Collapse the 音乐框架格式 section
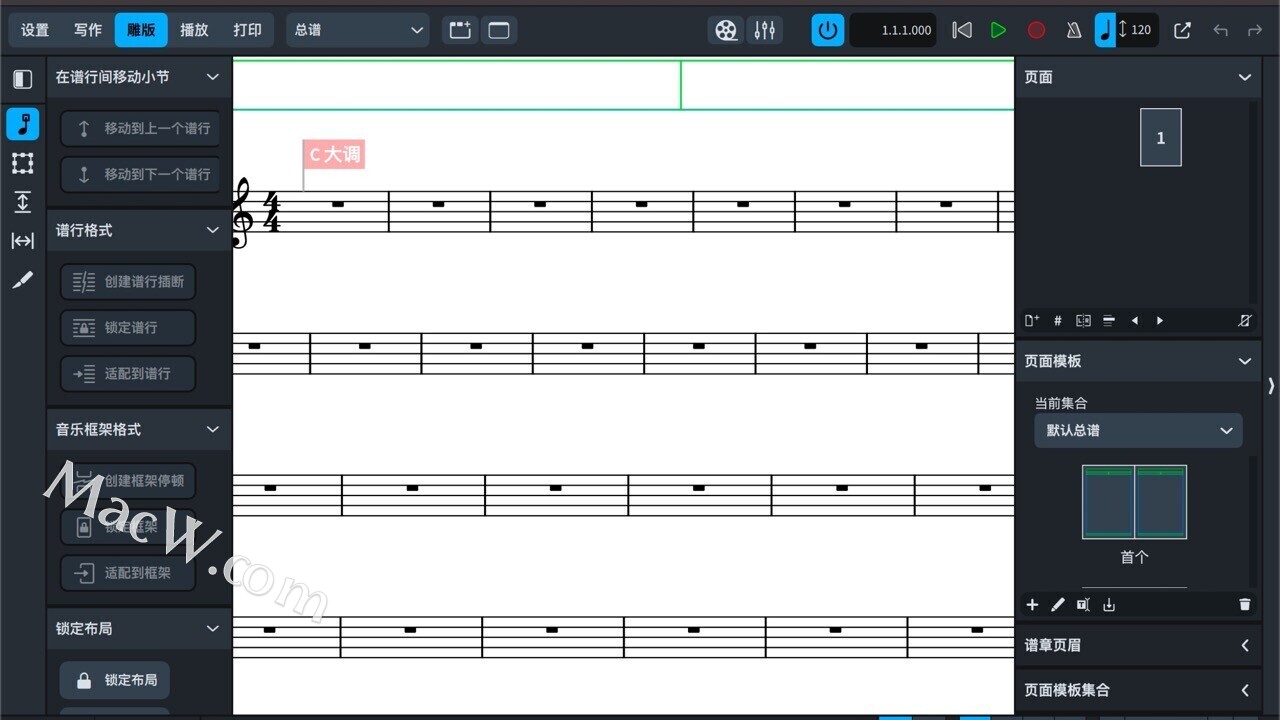This screenshot has height=720, width=1280. 212,429
